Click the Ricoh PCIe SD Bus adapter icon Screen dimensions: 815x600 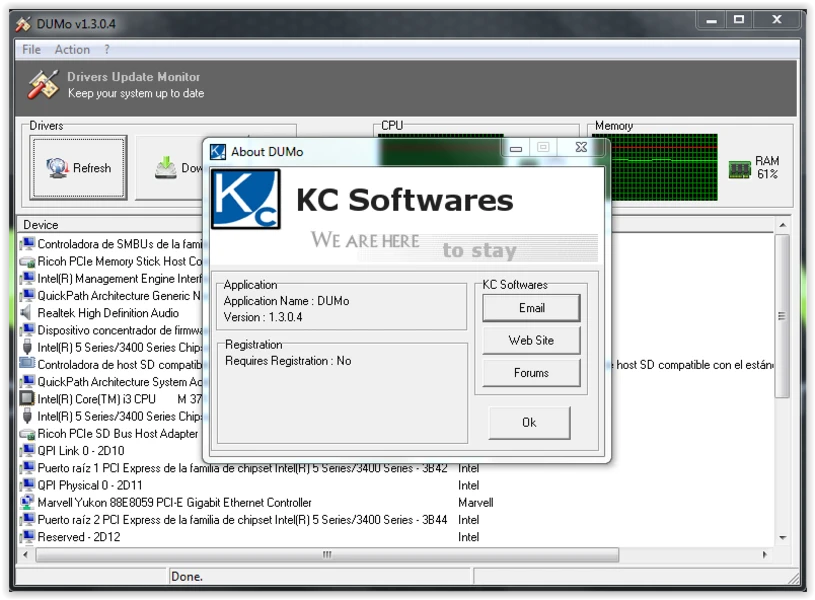tap(27, 434)
